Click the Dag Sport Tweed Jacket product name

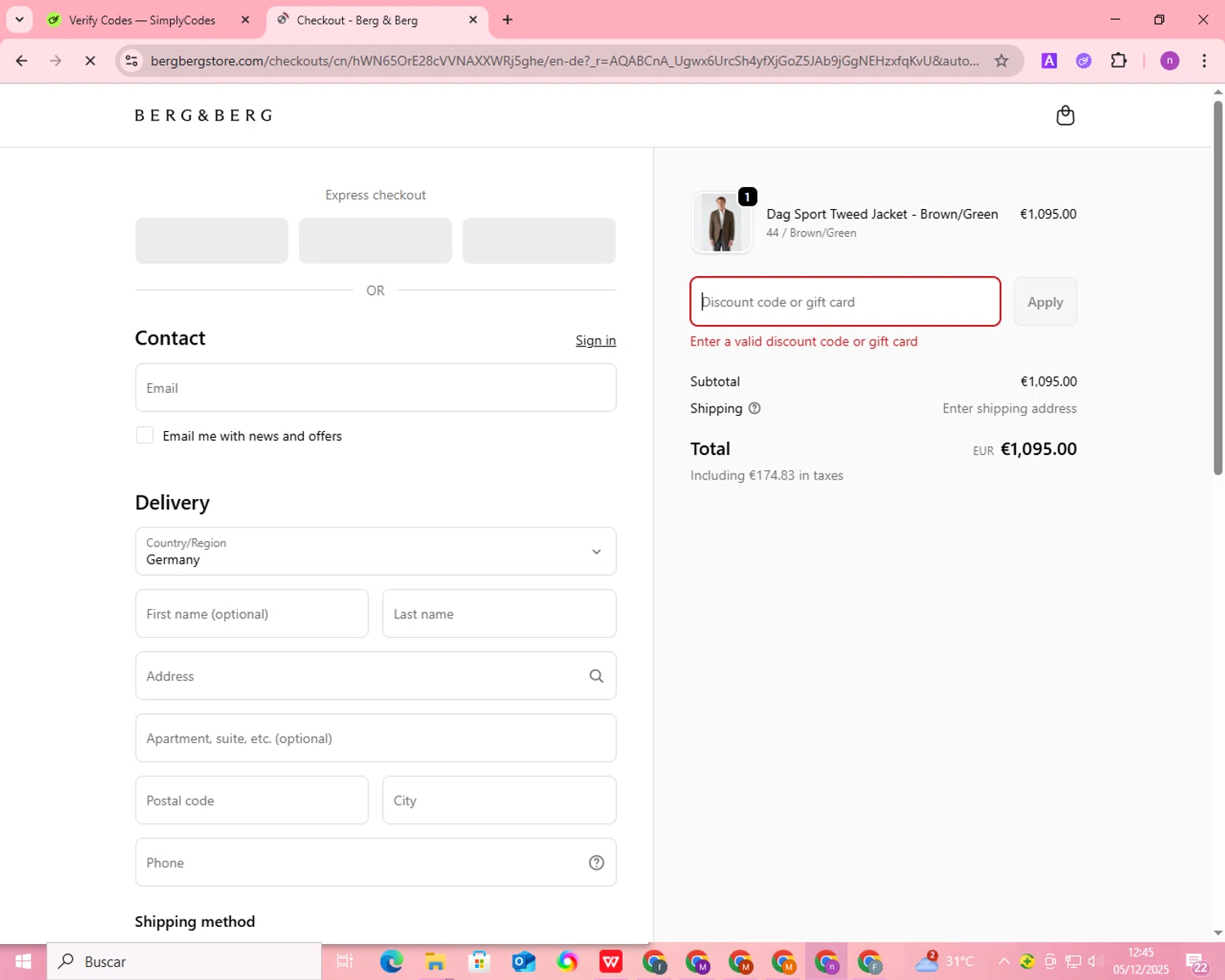coord(882,214)
